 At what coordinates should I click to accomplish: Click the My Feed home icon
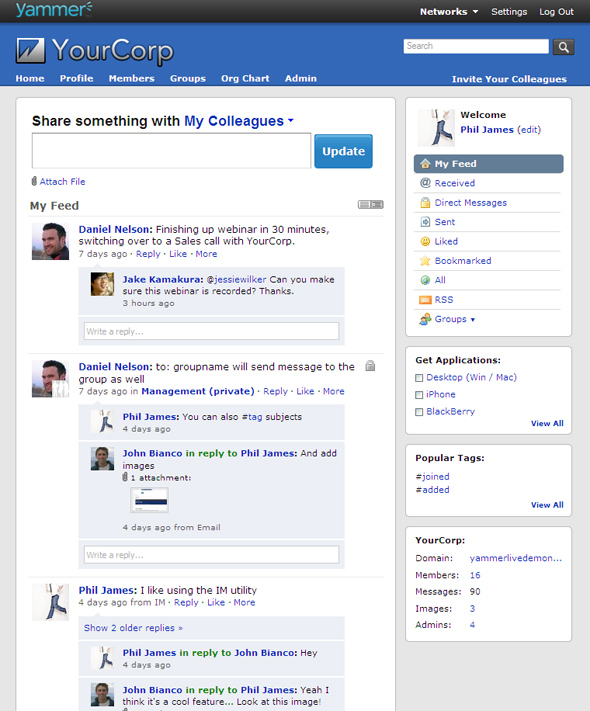425,164
